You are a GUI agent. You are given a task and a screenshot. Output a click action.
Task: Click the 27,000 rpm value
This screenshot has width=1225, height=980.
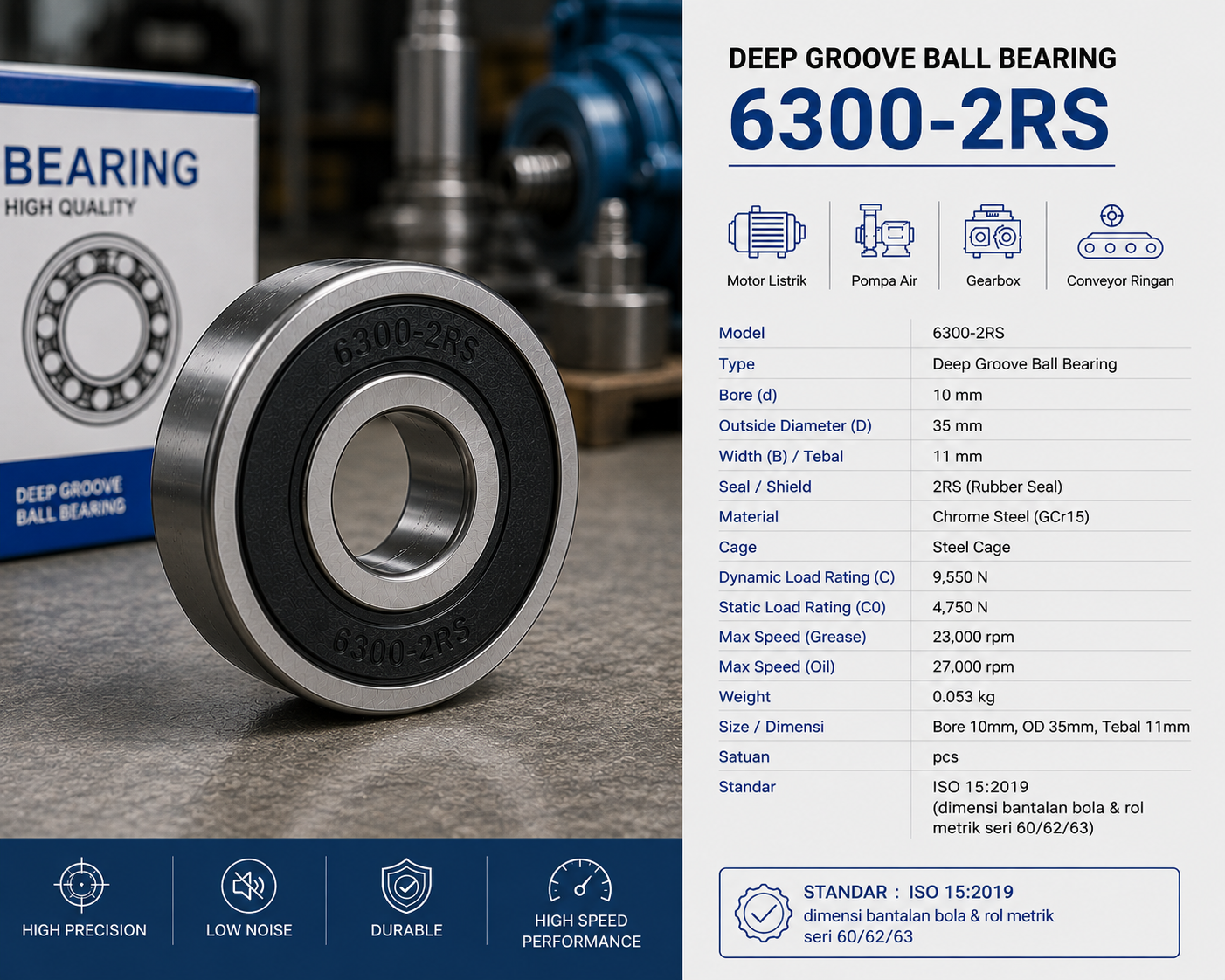pos(972,666)
